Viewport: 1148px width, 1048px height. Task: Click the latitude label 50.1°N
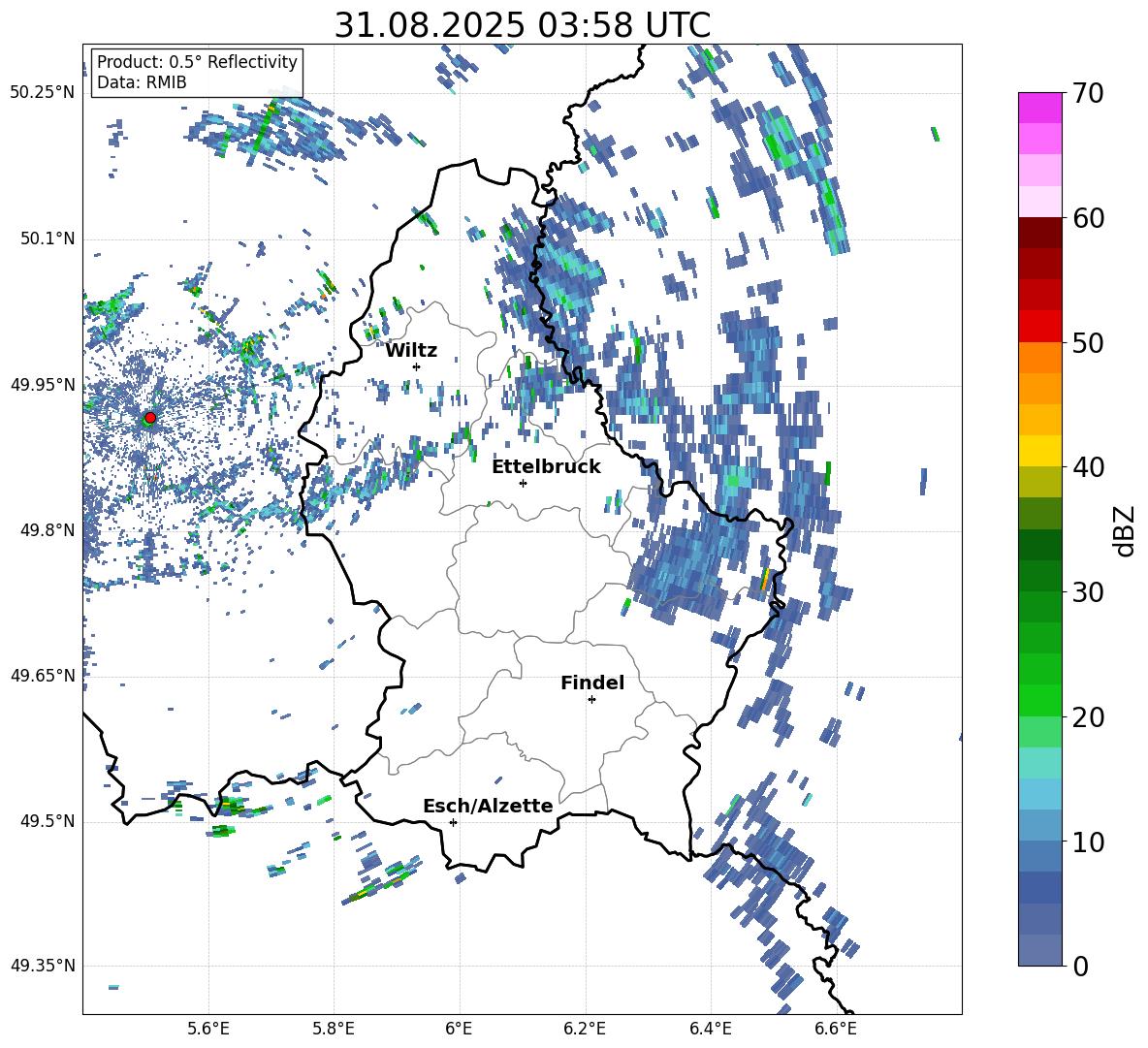[47, 239]
